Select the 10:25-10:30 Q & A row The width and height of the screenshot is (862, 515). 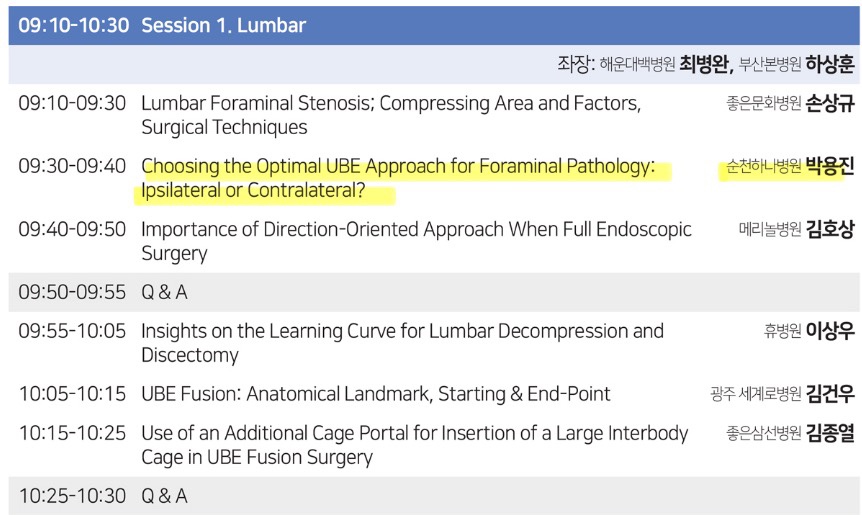(434, 496)
